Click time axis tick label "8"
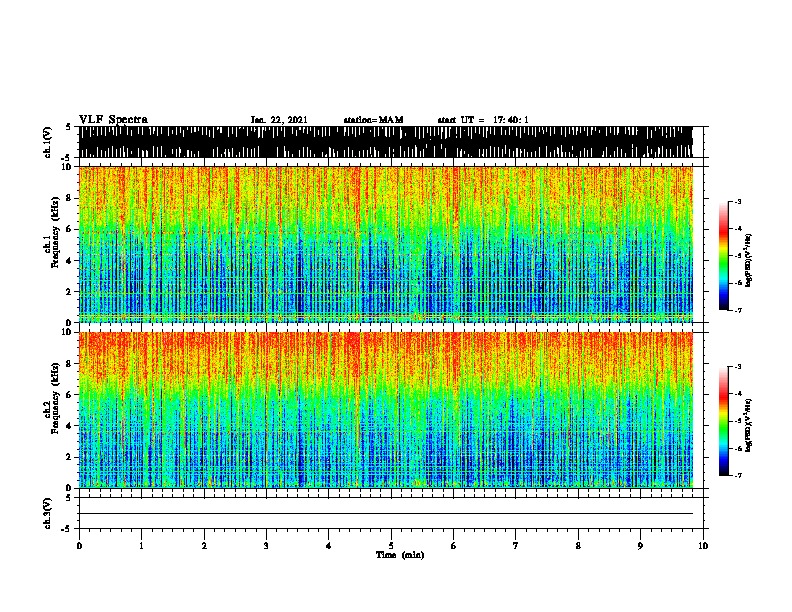 coord(578,546)
